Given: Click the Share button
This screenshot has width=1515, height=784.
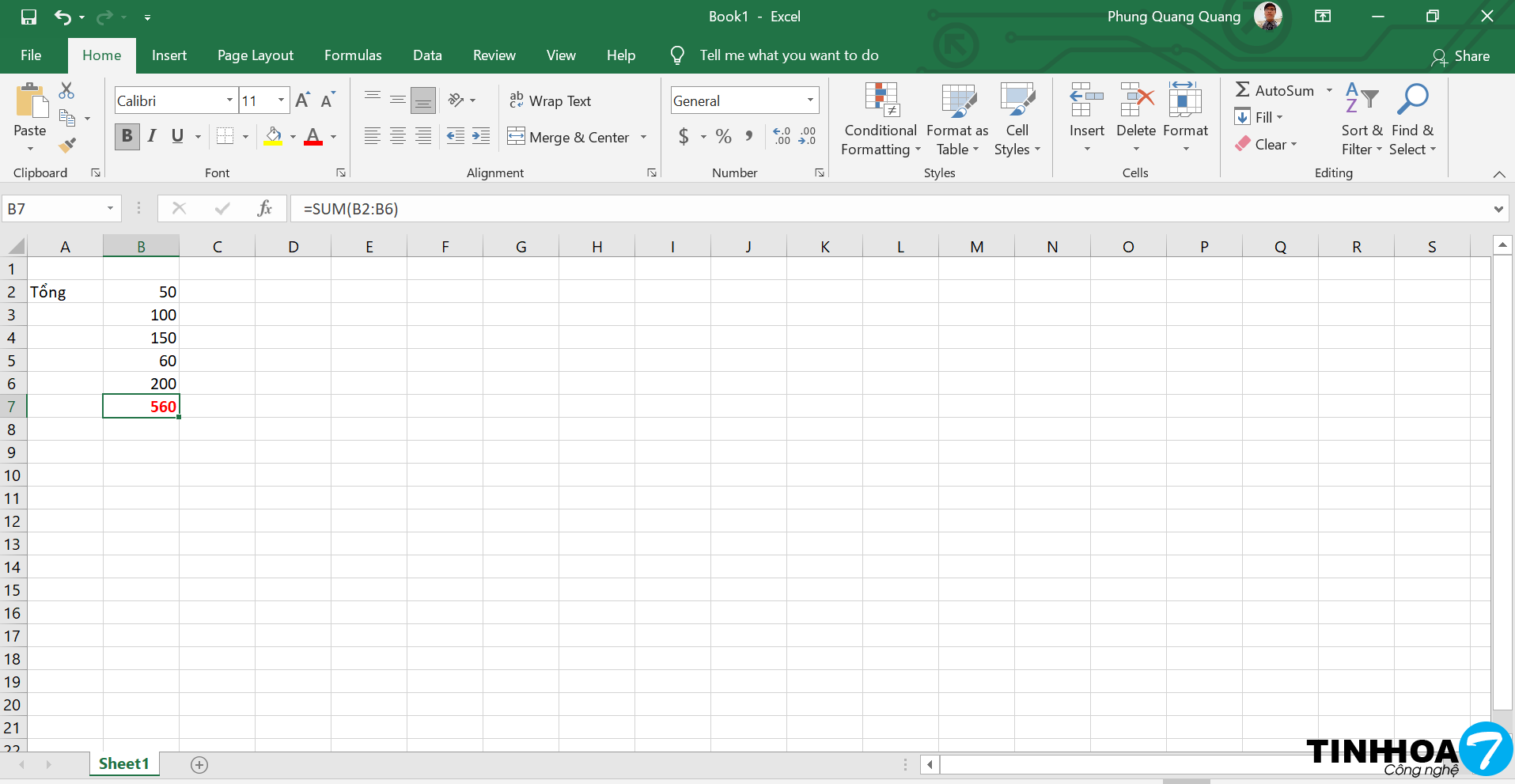Looking at the screenshot, I should 1460,56.
